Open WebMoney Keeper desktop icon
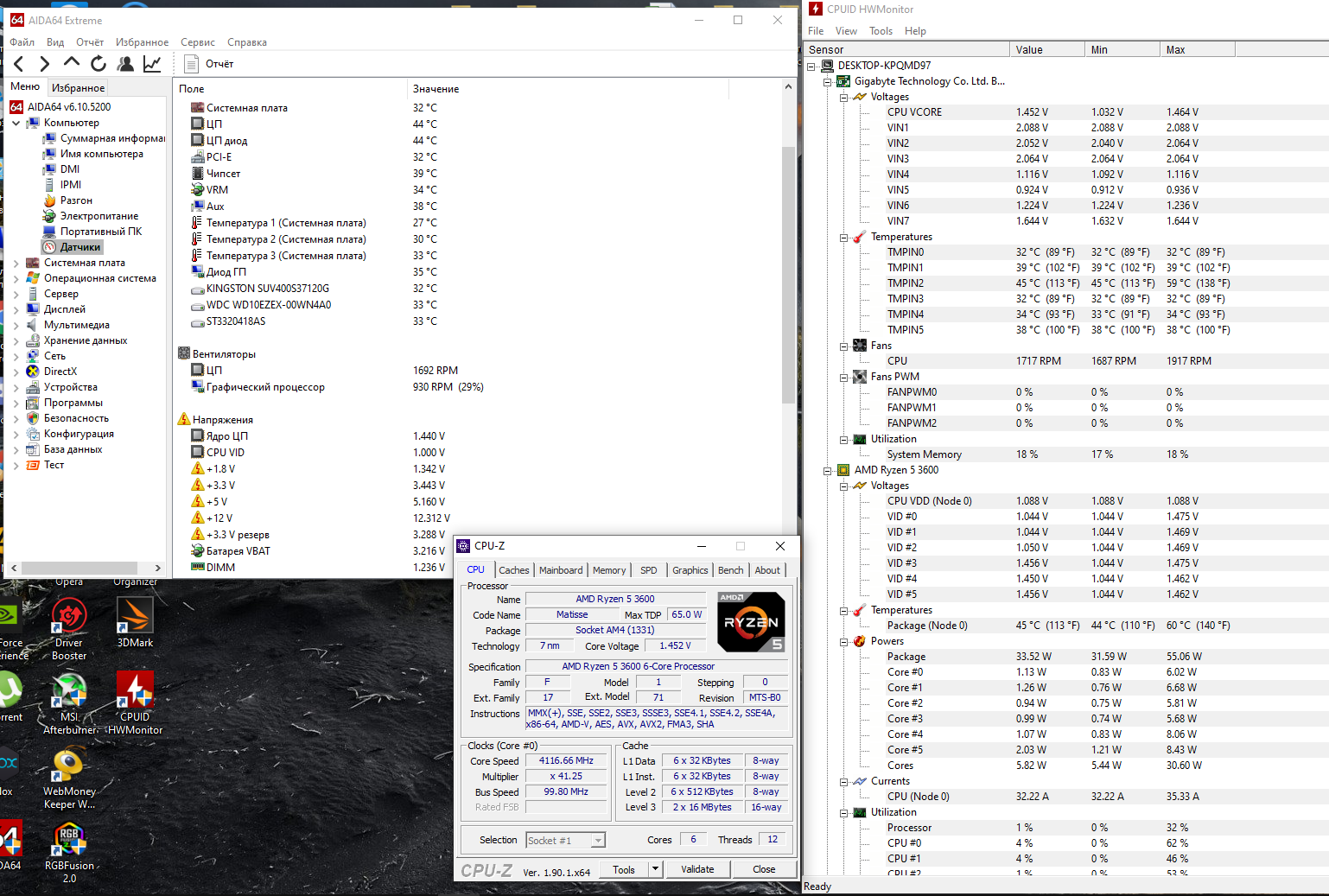The height and width of the screenshot is (896, 1329). tap(69, 778)
